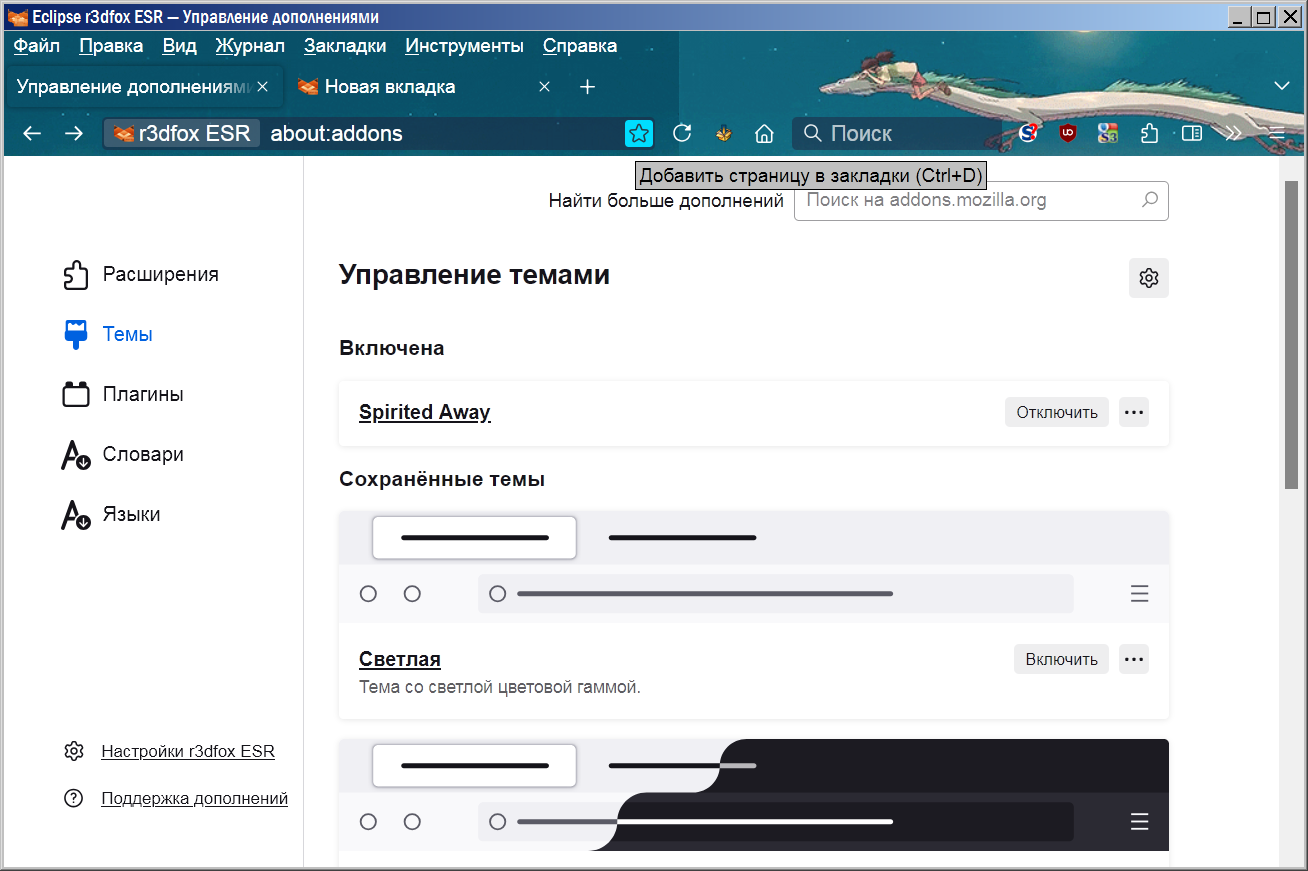Image resolution: width=1308 pixels, height=871 pixels.
Task: Go back one page
Action: (32, 133)
